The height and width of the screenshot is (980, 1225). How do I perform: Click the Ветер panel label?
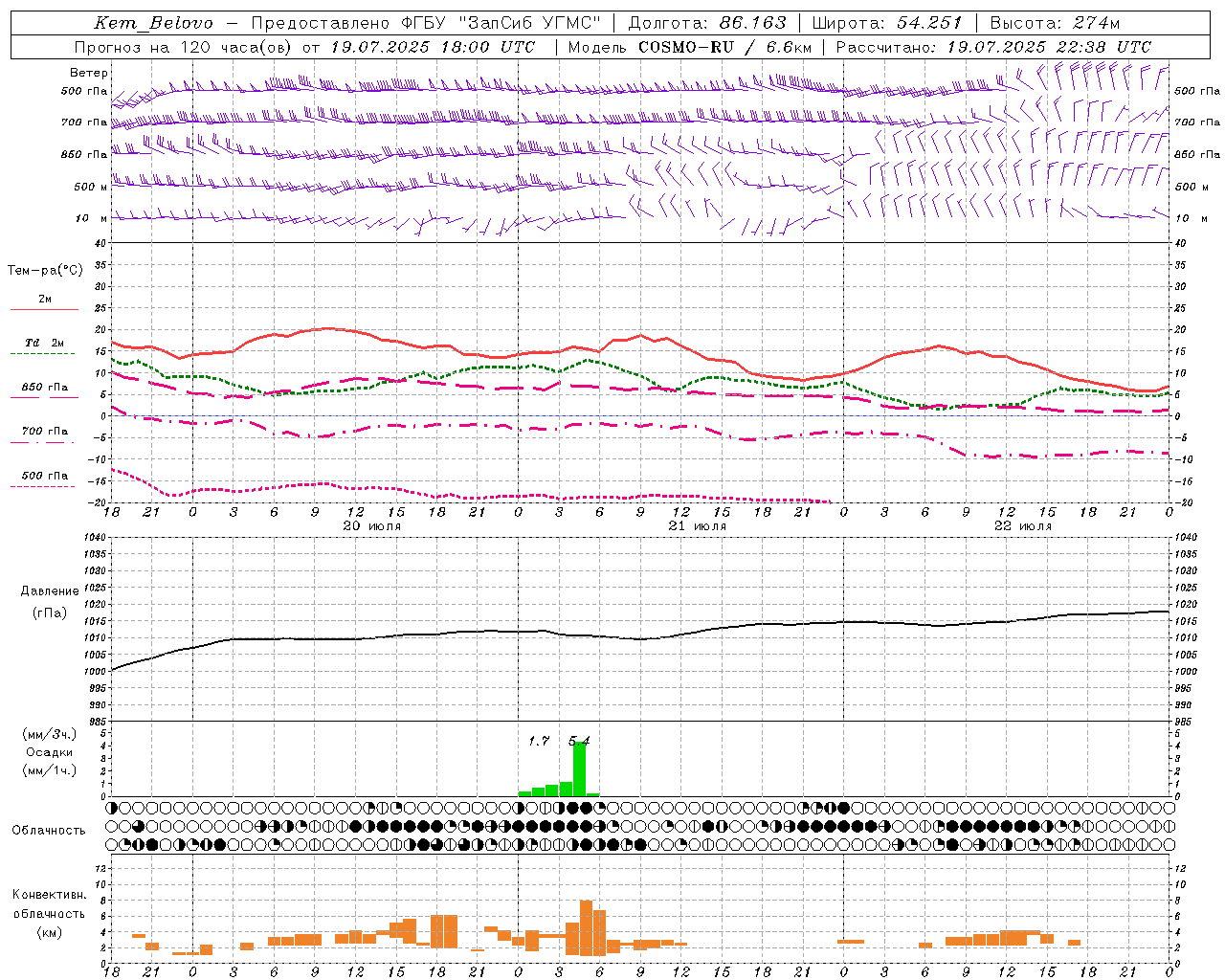(89, 73)
